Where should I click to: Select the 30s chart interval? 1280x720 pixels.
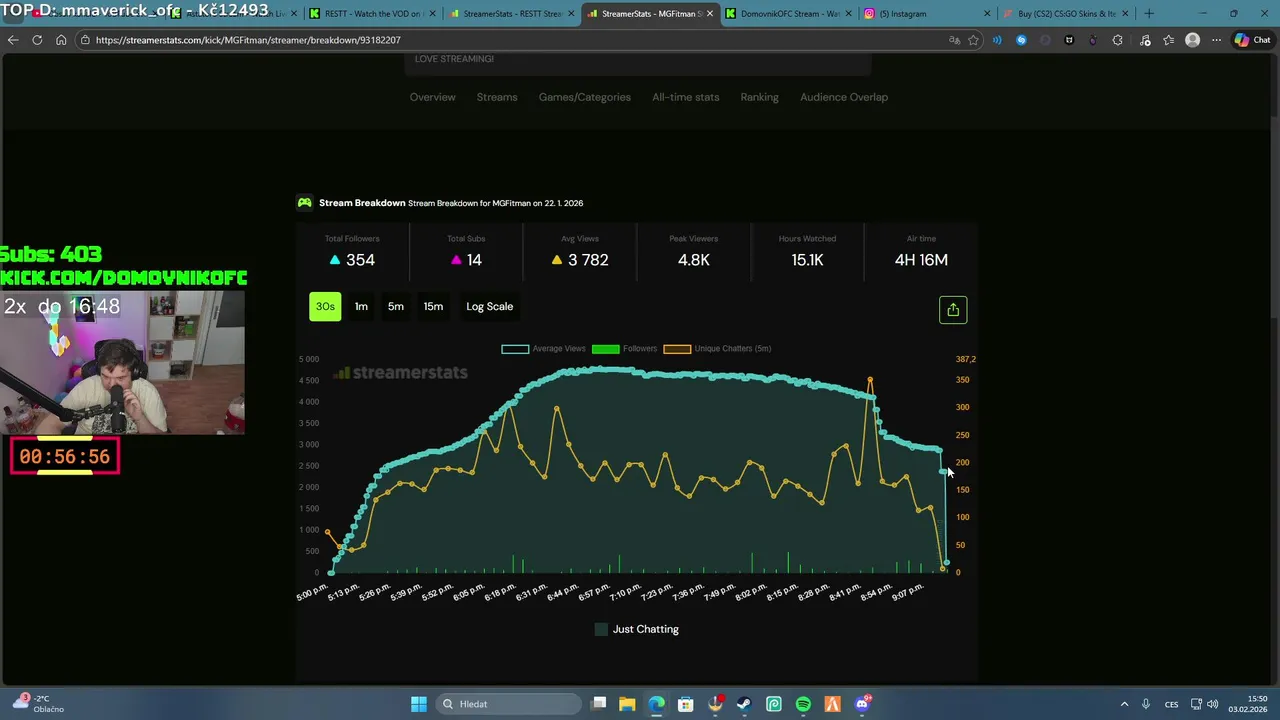pos(325,307)
